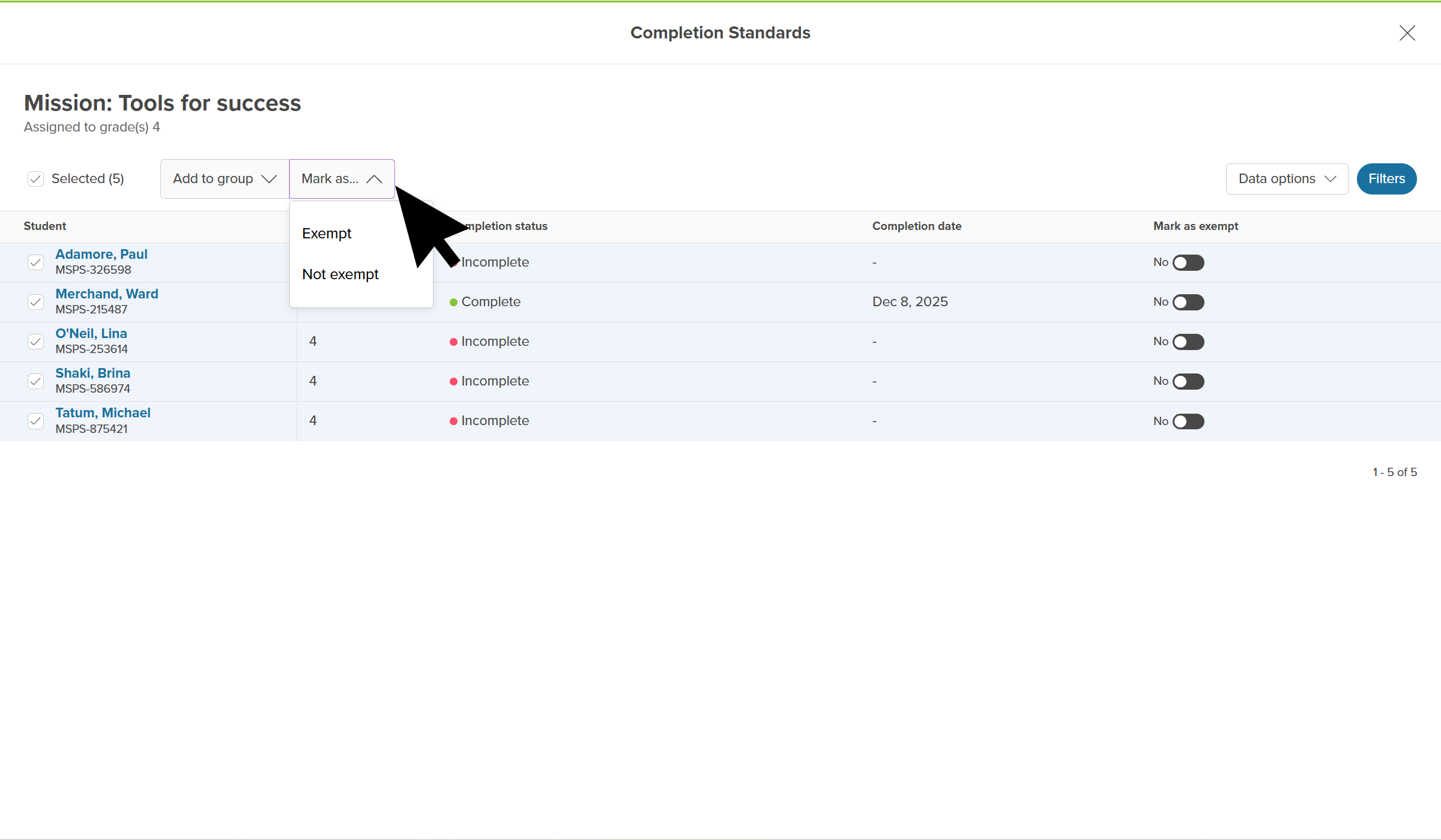Switch exempt toggle for Tatum, Michael

1188,421
